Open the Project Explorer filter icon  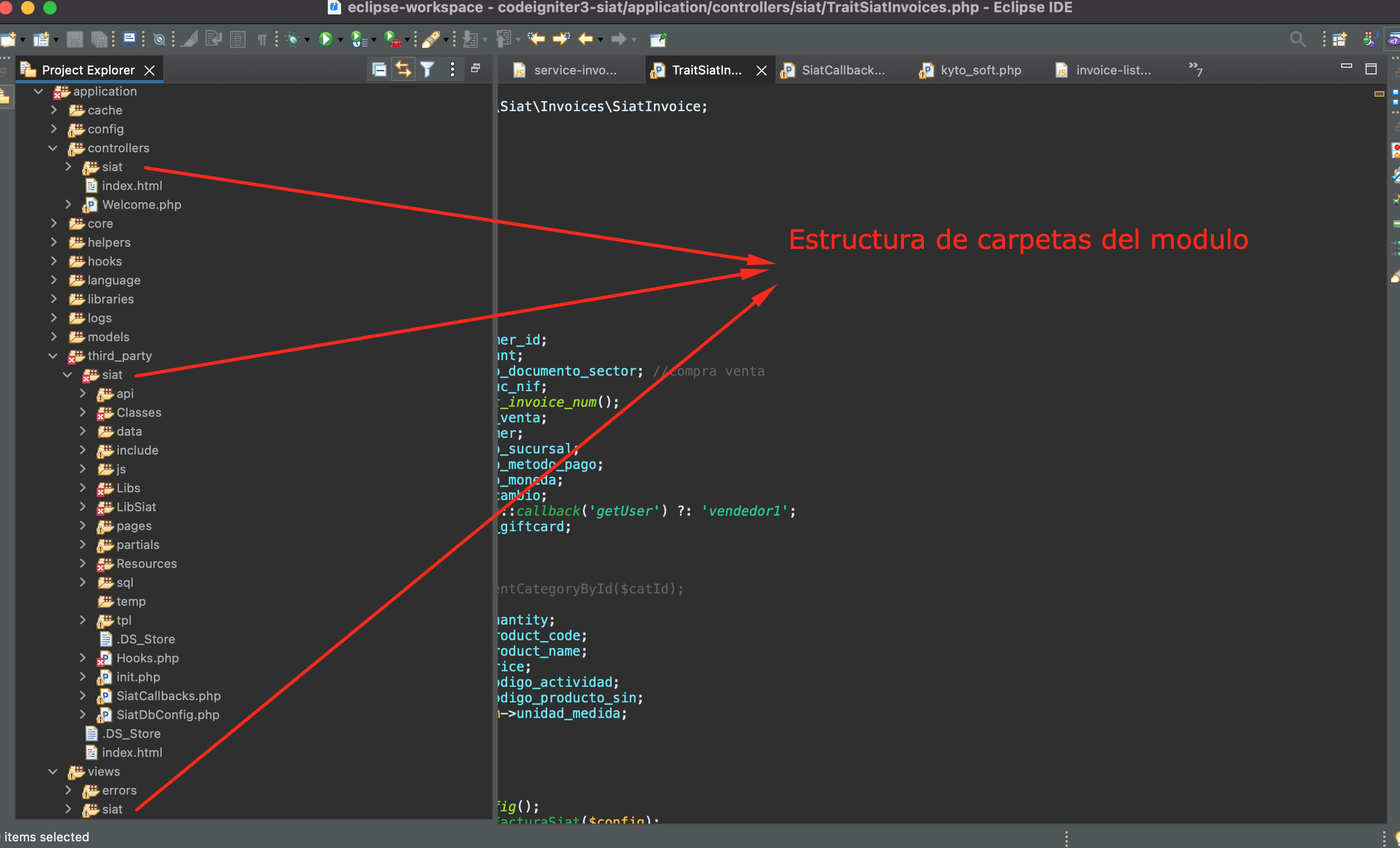coord(427,70)
